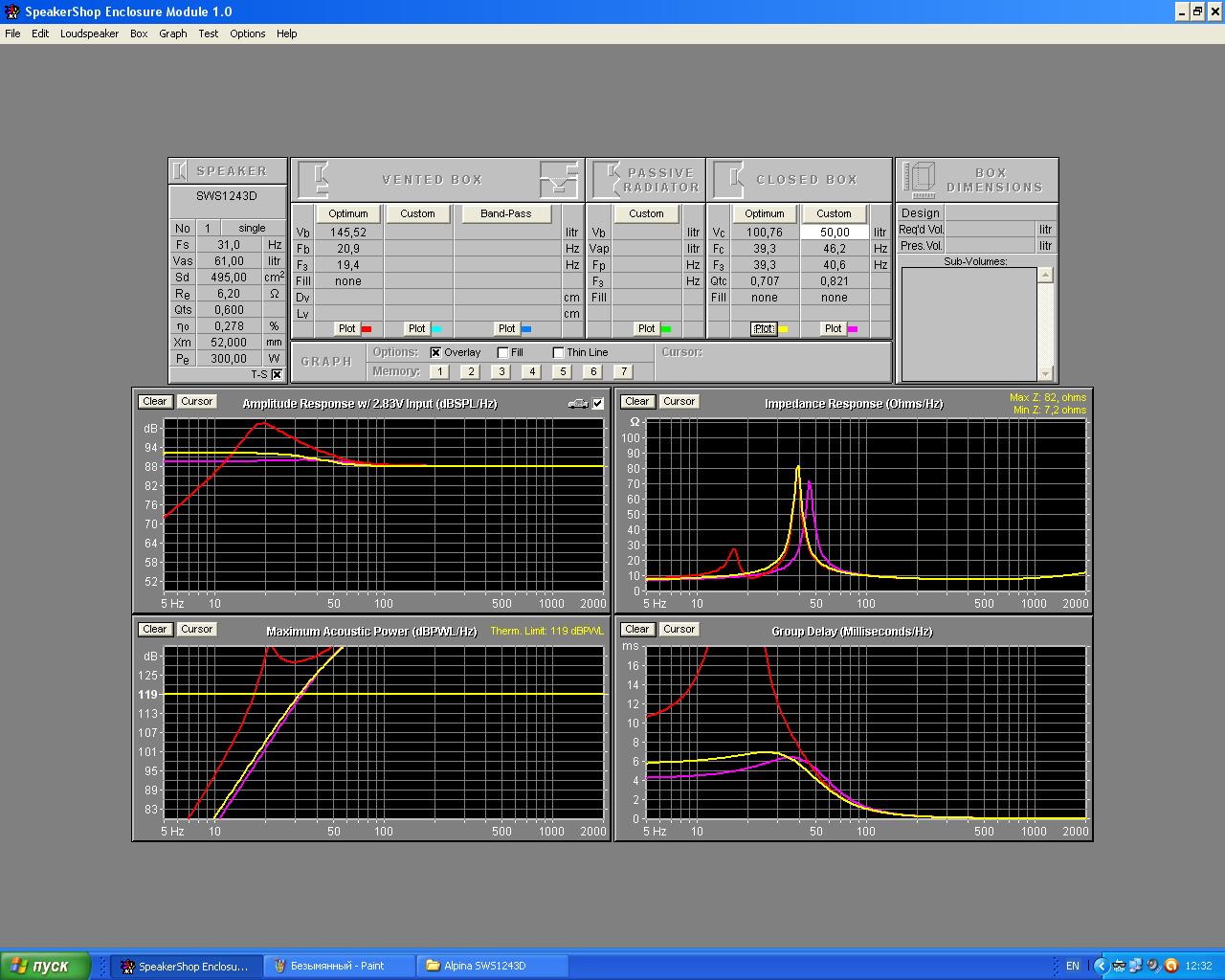1225x980 pixels.
Task: Click the Vented Box enclosure icon
Action: pos(314,180)
